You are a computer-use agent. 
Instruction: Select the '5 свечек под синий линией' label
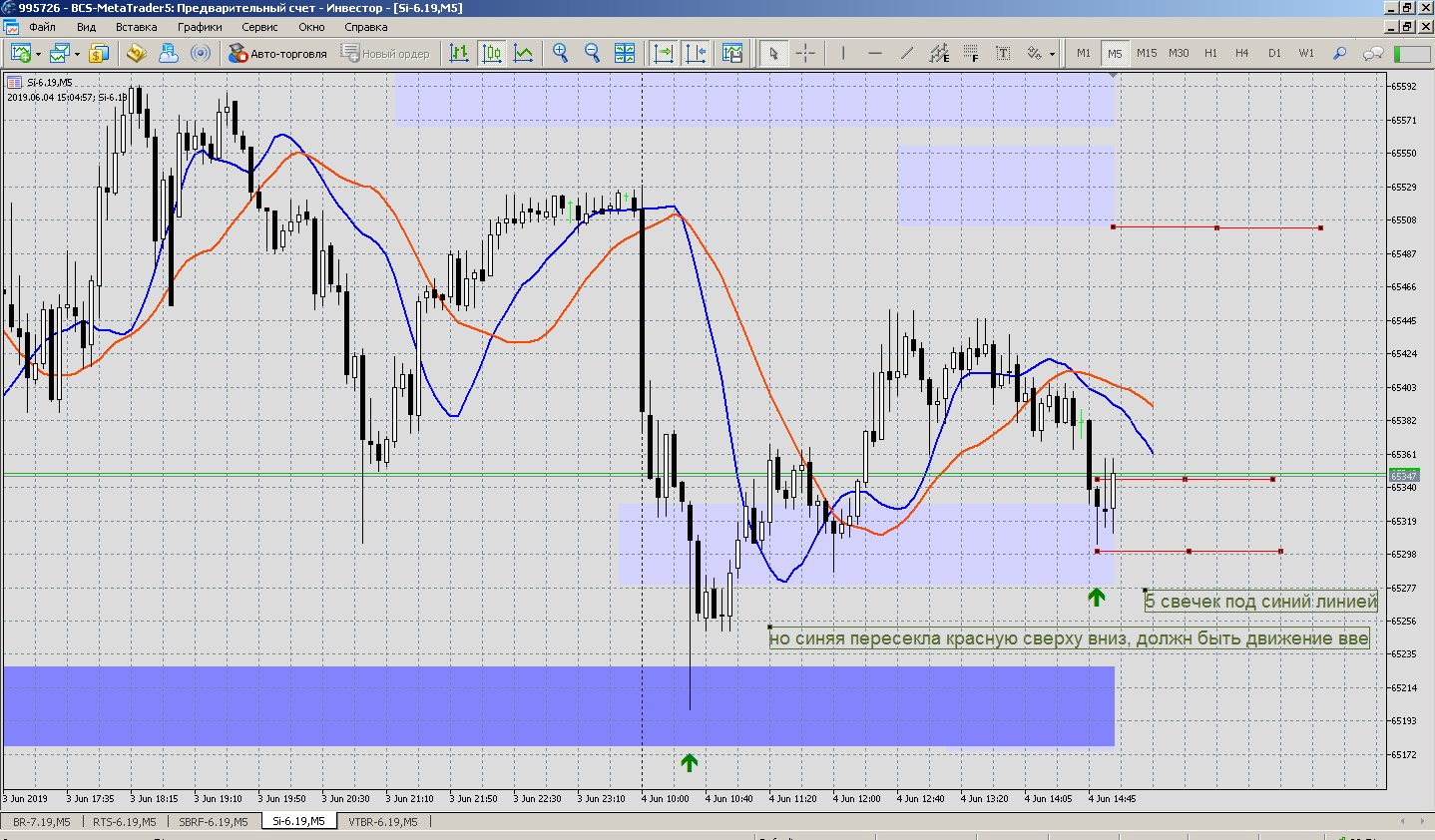(1261, 602)
